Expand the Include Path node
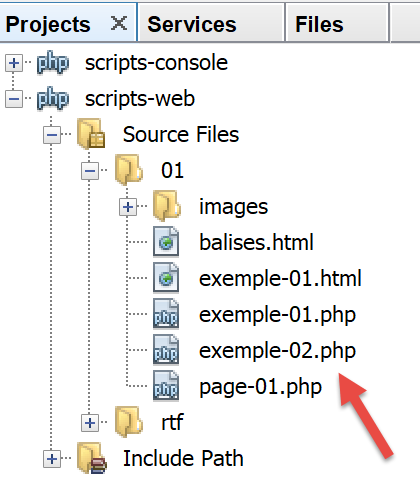420x501 pixels. (x=52, y=459)
